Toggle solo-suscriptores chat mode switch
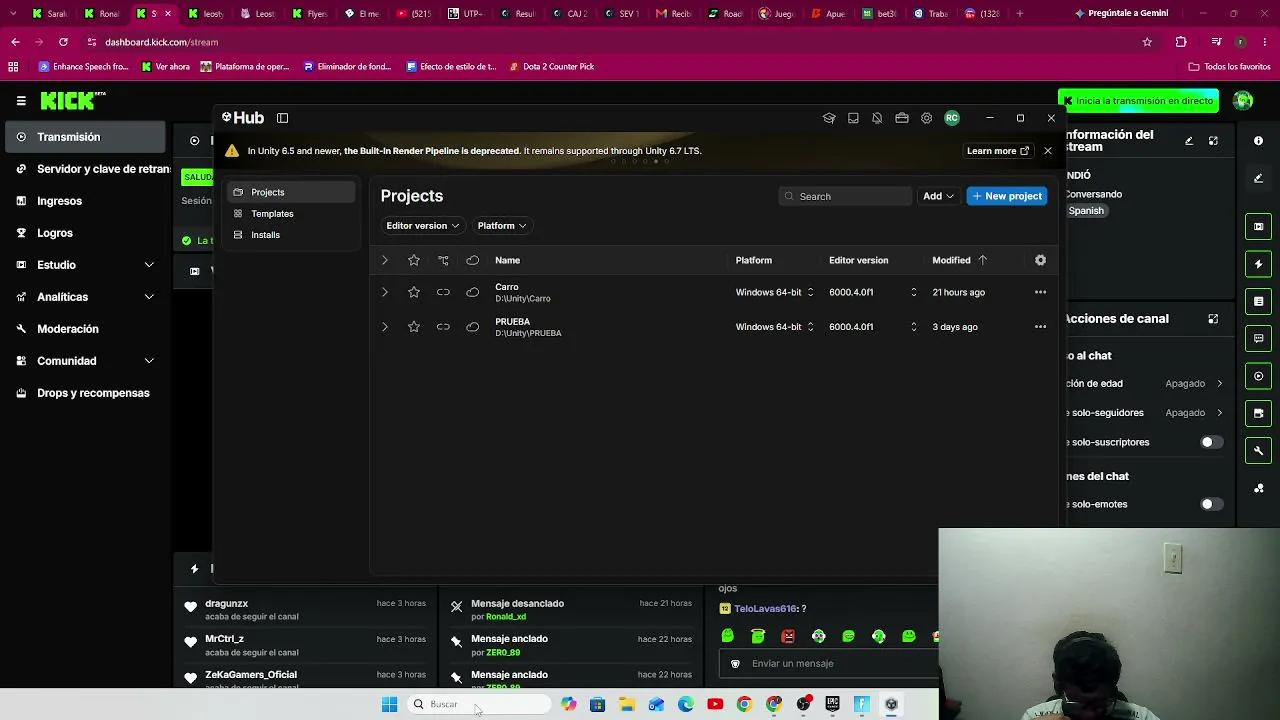Screen dimensions: 1280x720 (1211, 442)
